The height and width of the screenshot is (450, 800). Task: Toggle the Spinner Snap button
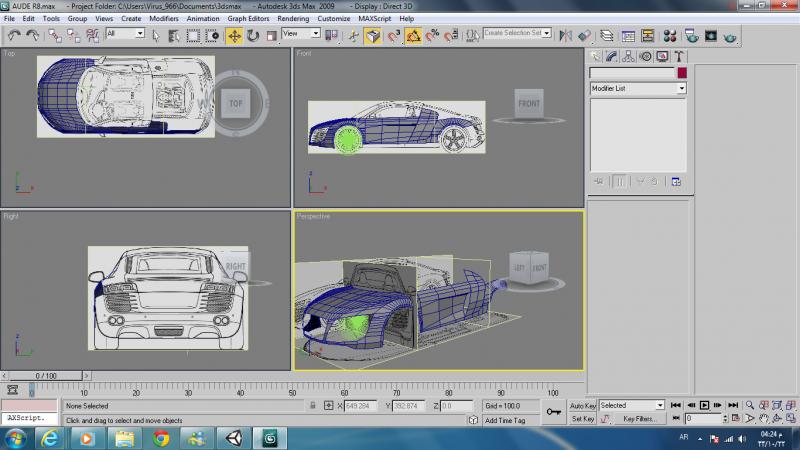coord(452,36)
